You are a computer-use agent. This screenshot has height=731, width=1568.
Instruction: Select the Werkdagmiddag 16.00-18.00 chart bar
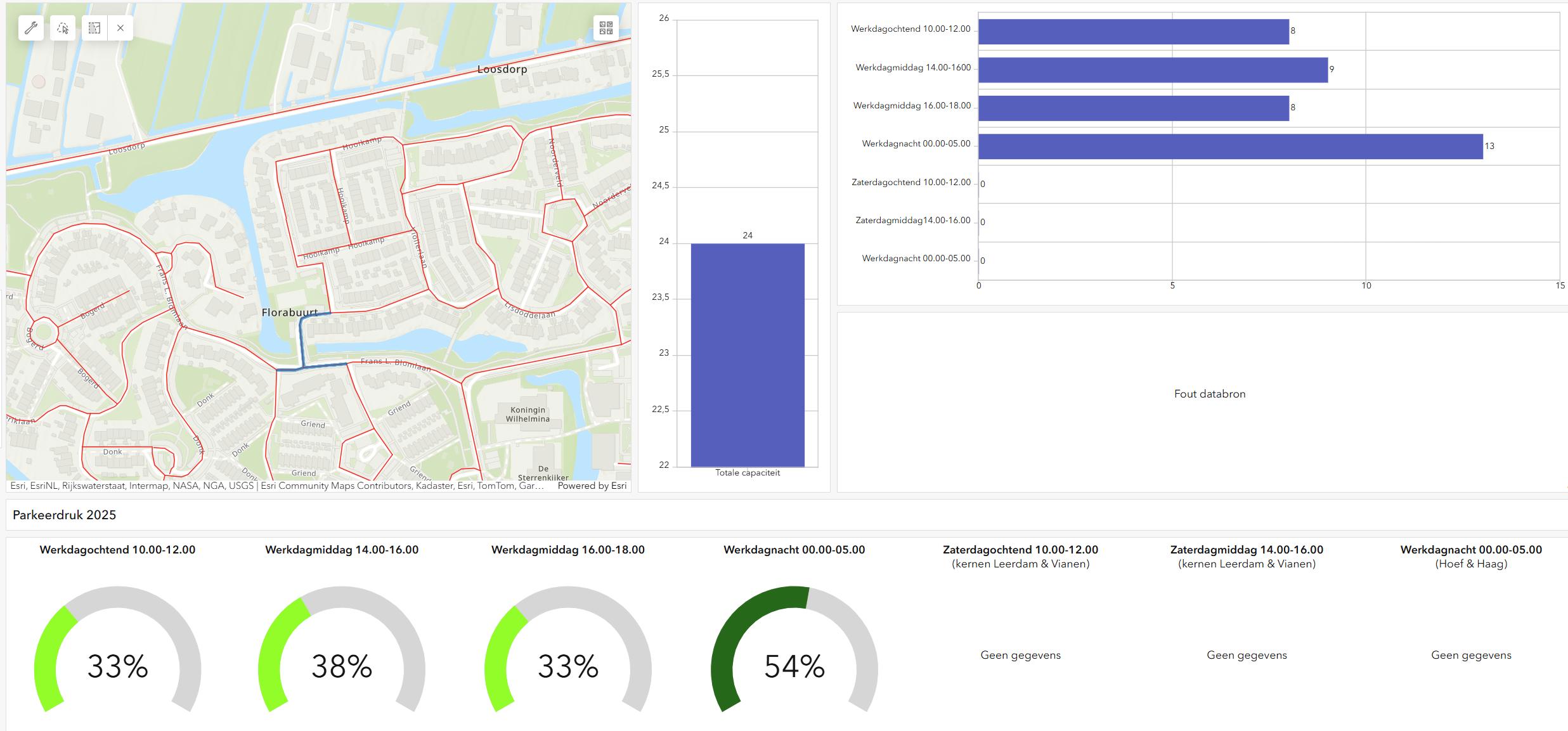pos(1133,108)
